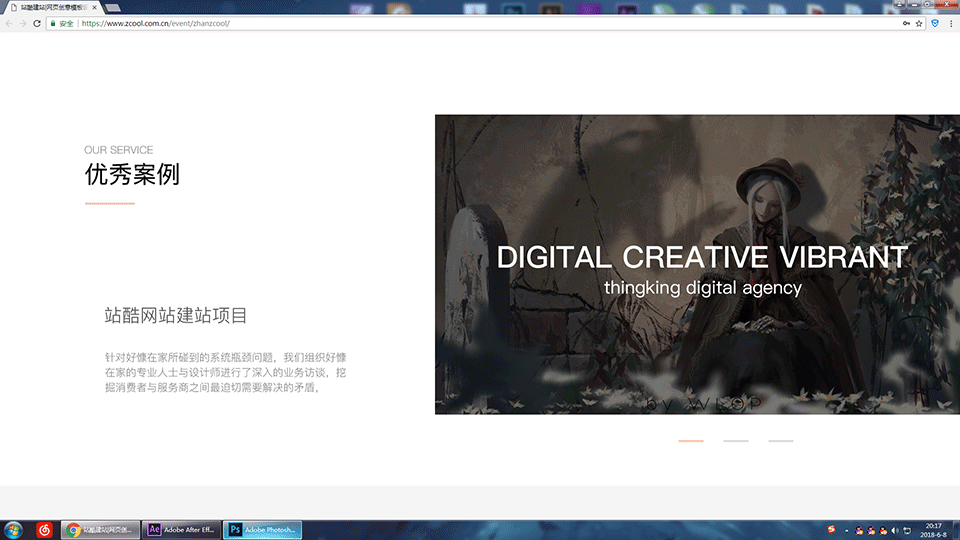The image size is (960, 540).
Task: Close the 站酷建站 browser tab
Action: point(94,7)
